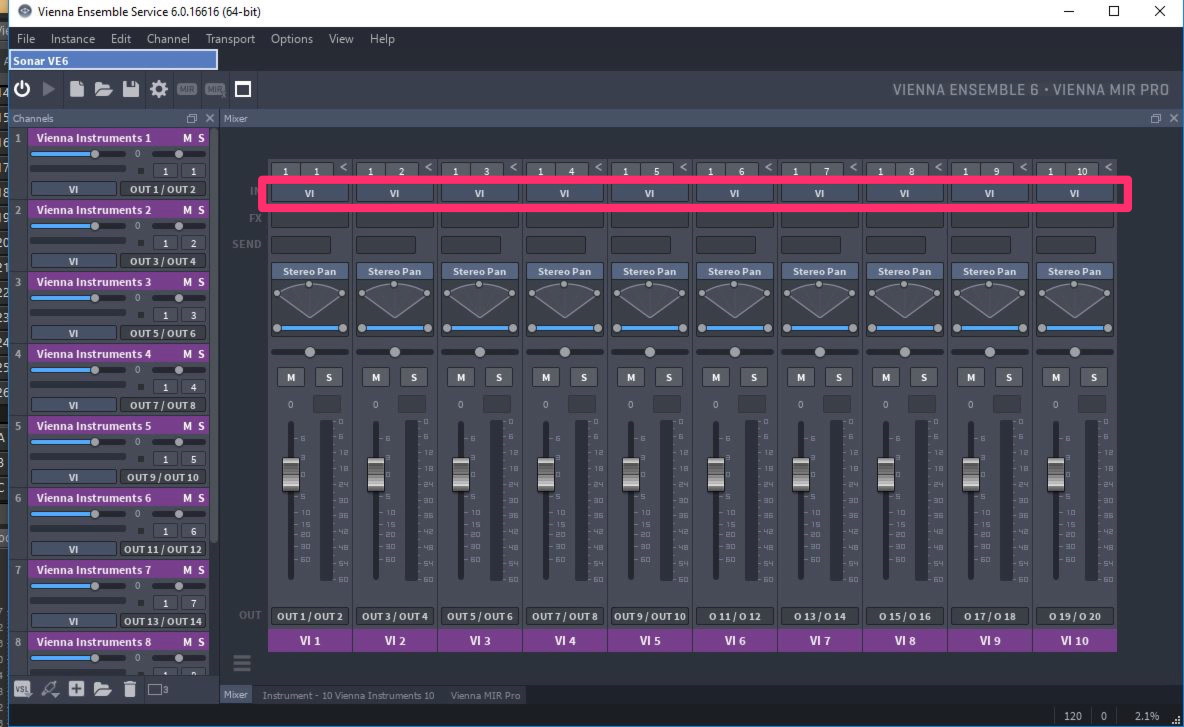
Task: Collapse the VI 1 strip input arrow
Action: pyautogui.click(x=343, y=167)
